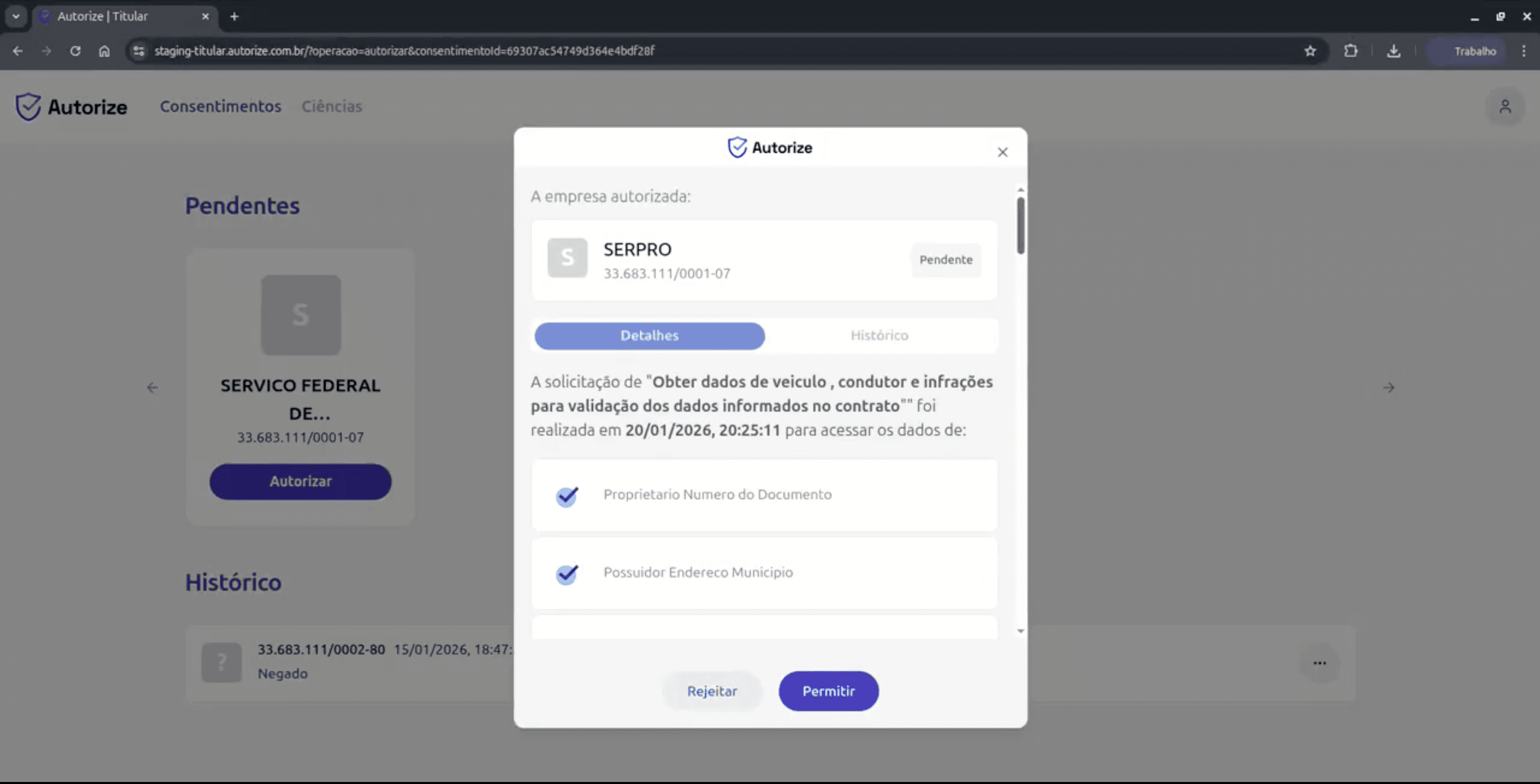Reload the page
This screenshot has width=1540, height=784.
(x=75, y=51)
